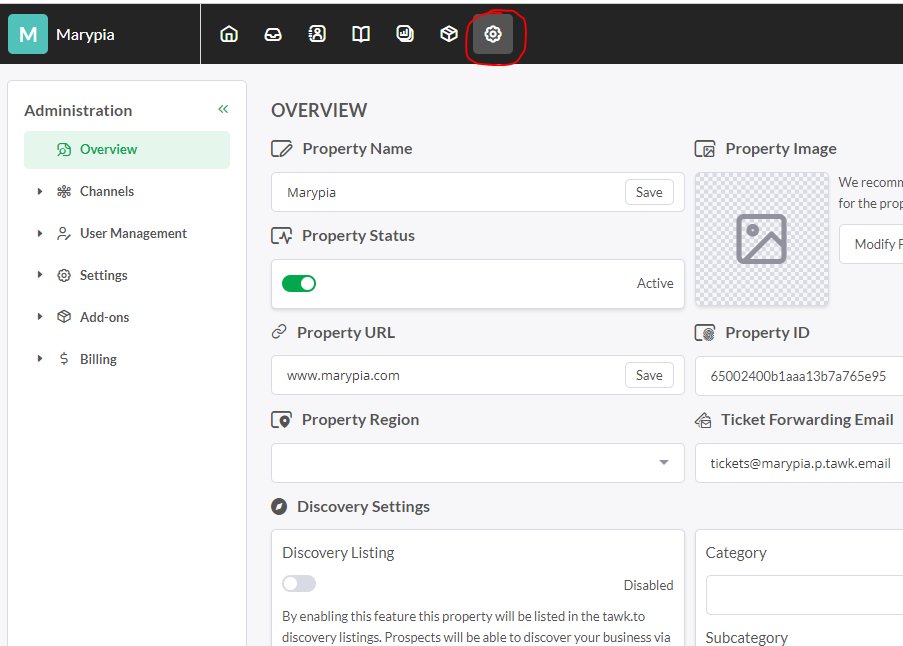903x646 pixels.
Task: Open the Add-ons cube icon in top bar
Action: pos(449,34)
